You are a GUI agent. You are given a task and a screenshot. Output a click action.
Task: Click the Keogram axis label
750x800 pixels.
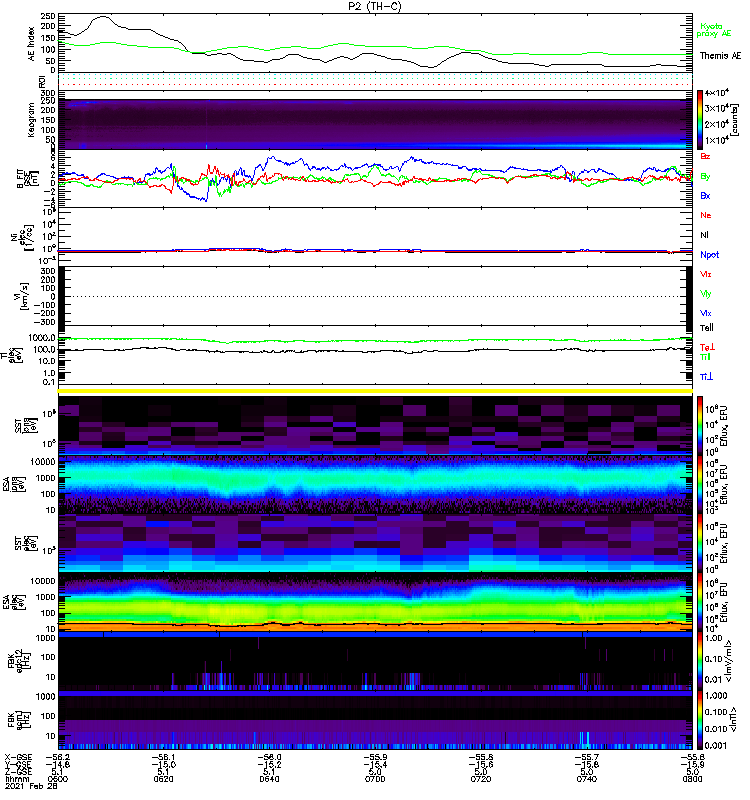click(32, 120)
